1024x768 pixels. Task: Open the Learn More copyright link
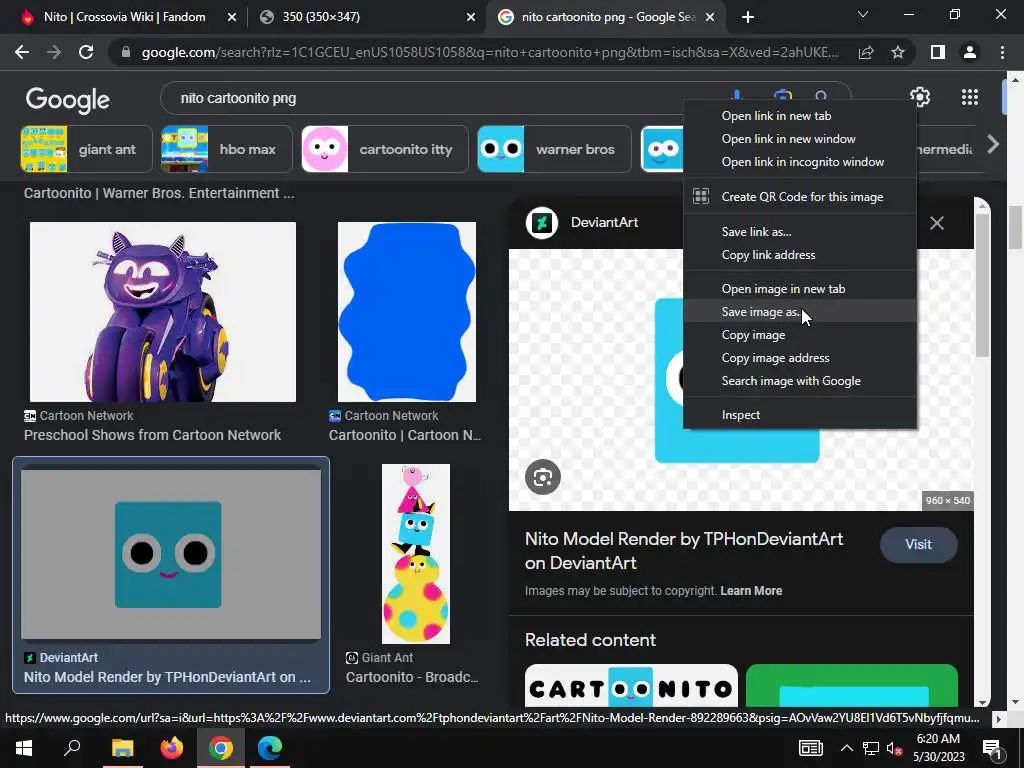pos(751,590)
